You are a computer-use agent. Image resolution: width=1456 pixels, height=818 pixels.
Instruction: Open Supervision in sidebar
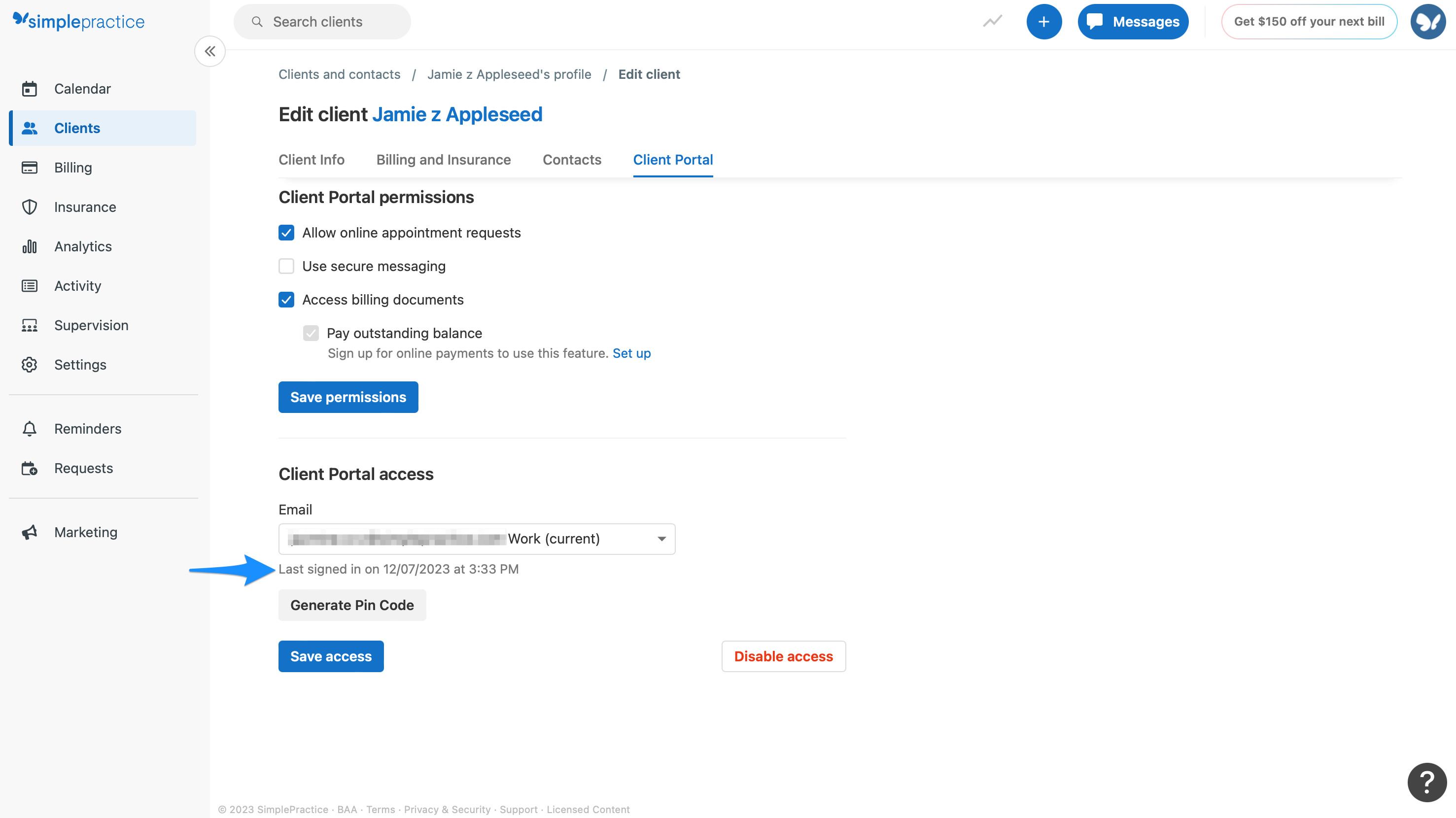click(x=103, y=325)
